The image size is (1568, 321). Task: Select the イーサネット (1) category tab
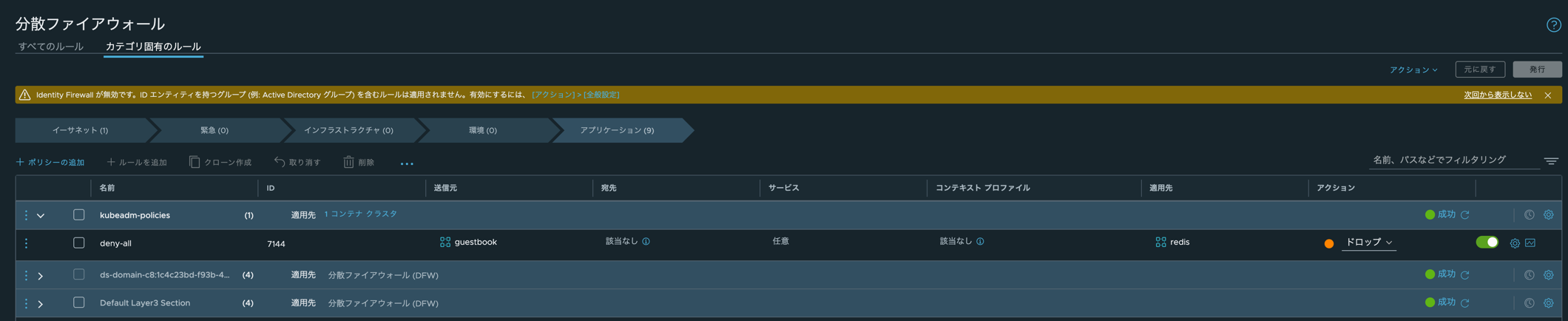tap(80, 130)
